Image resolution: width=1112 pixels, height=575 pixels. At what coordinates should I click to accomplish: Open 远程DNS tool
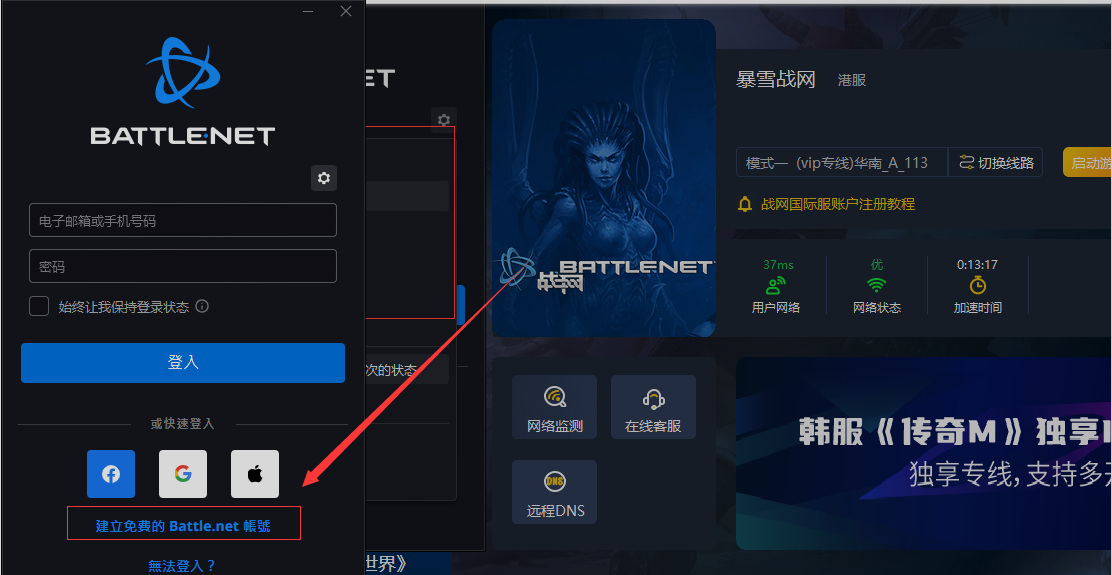555,492
